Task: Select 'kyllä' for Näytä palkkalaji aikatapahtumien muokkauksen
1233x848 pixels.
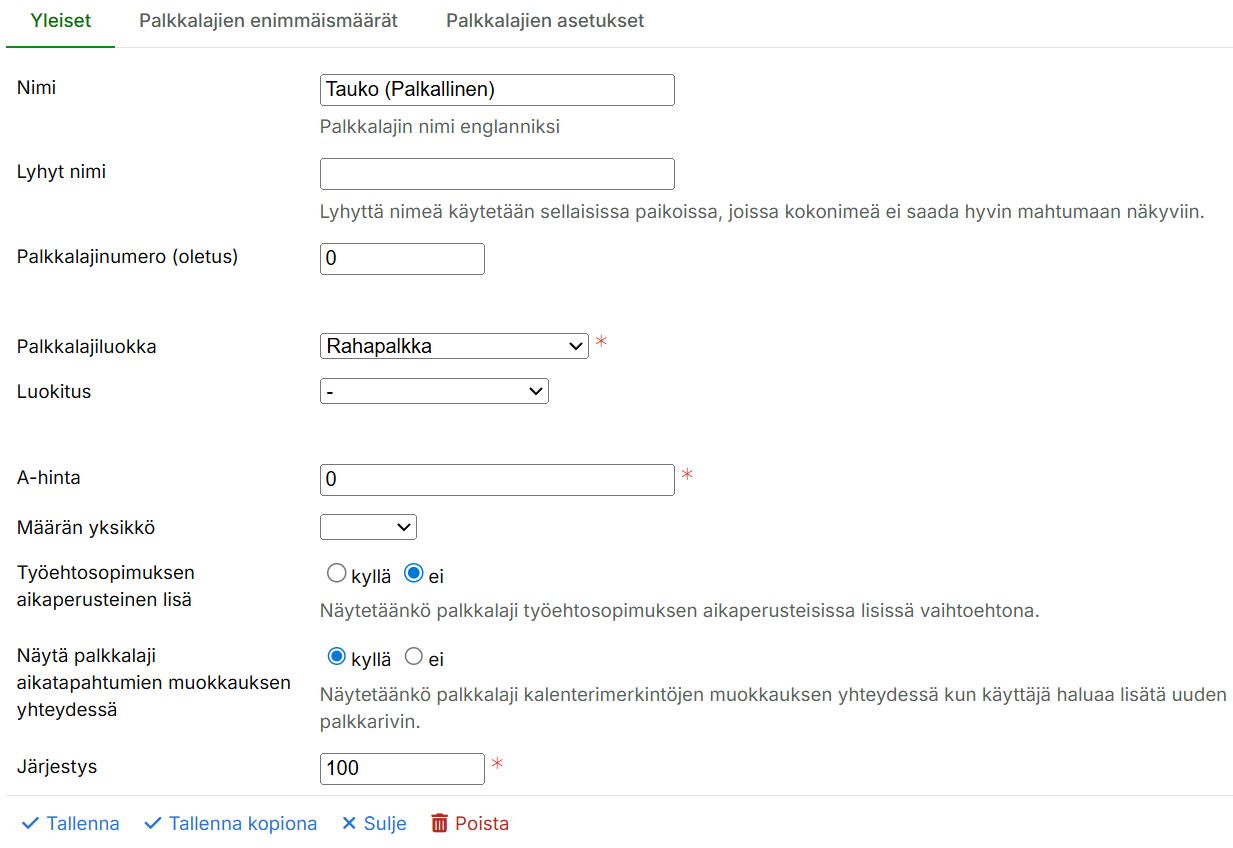Action: (x=337, y=657)
